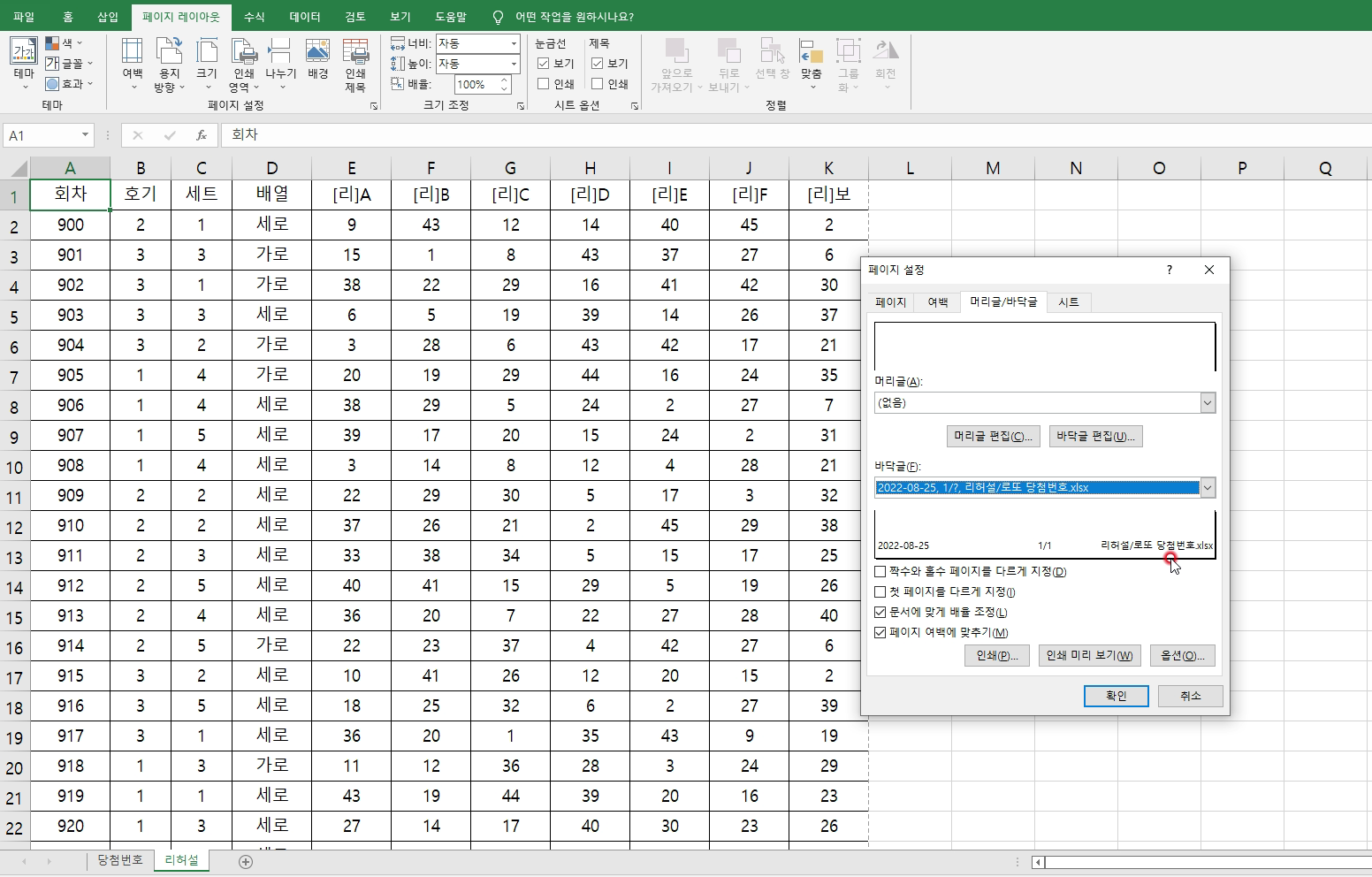Image resolution: width=1372 pixels, height=877 pixels.
Task: Open 나누기 page breaks menu
Action: pyautogui.click(x=280, y=64)
